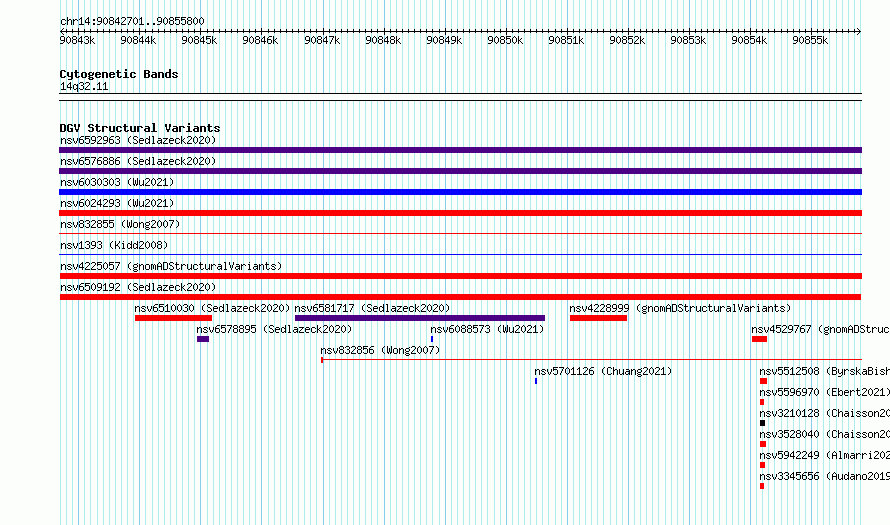
Task: Select the tiny blue marker under nsv5701126
Action: (x=536, y=381)
